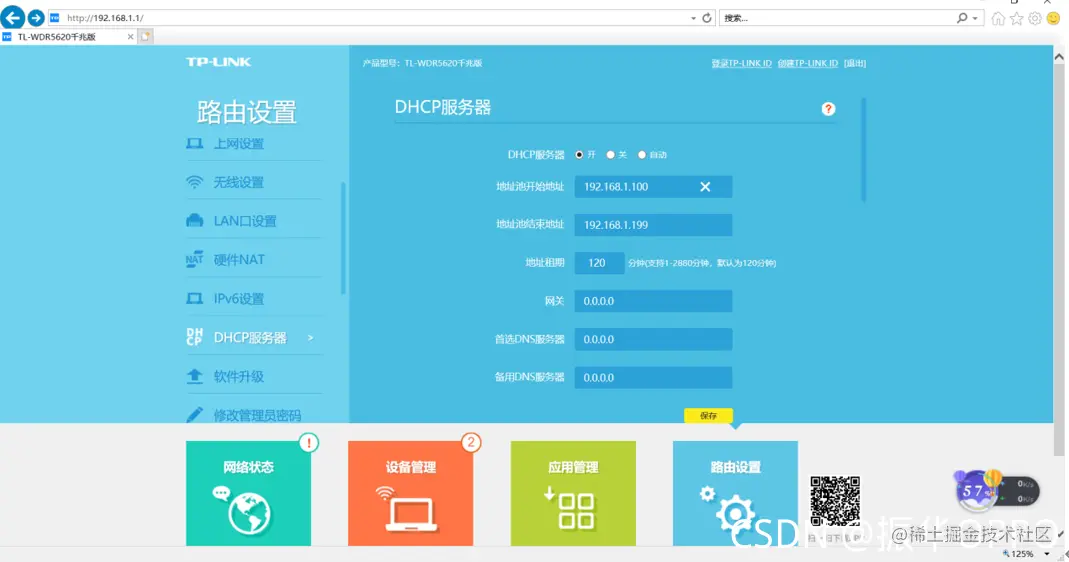
Task: Click the 地址池结束地址 input field
Action: 653,225
